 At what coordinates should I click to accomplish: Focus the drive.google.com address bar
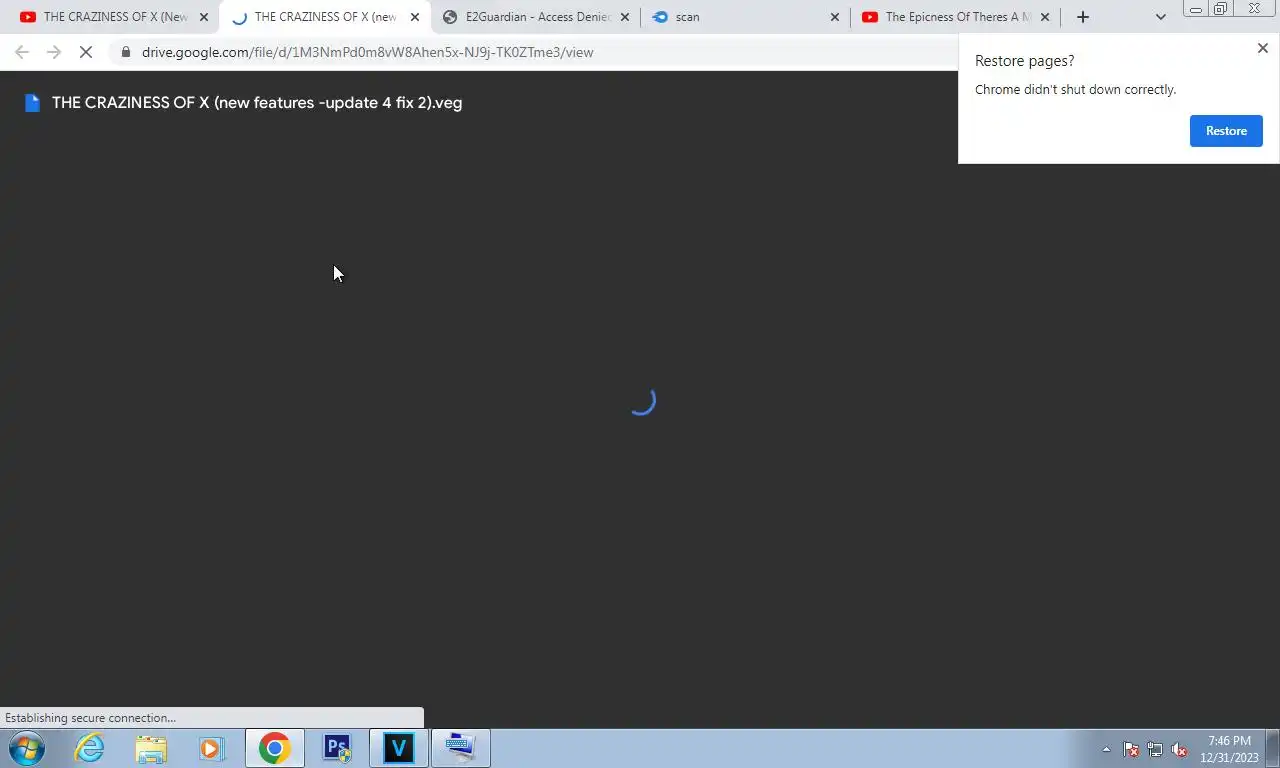368,52
